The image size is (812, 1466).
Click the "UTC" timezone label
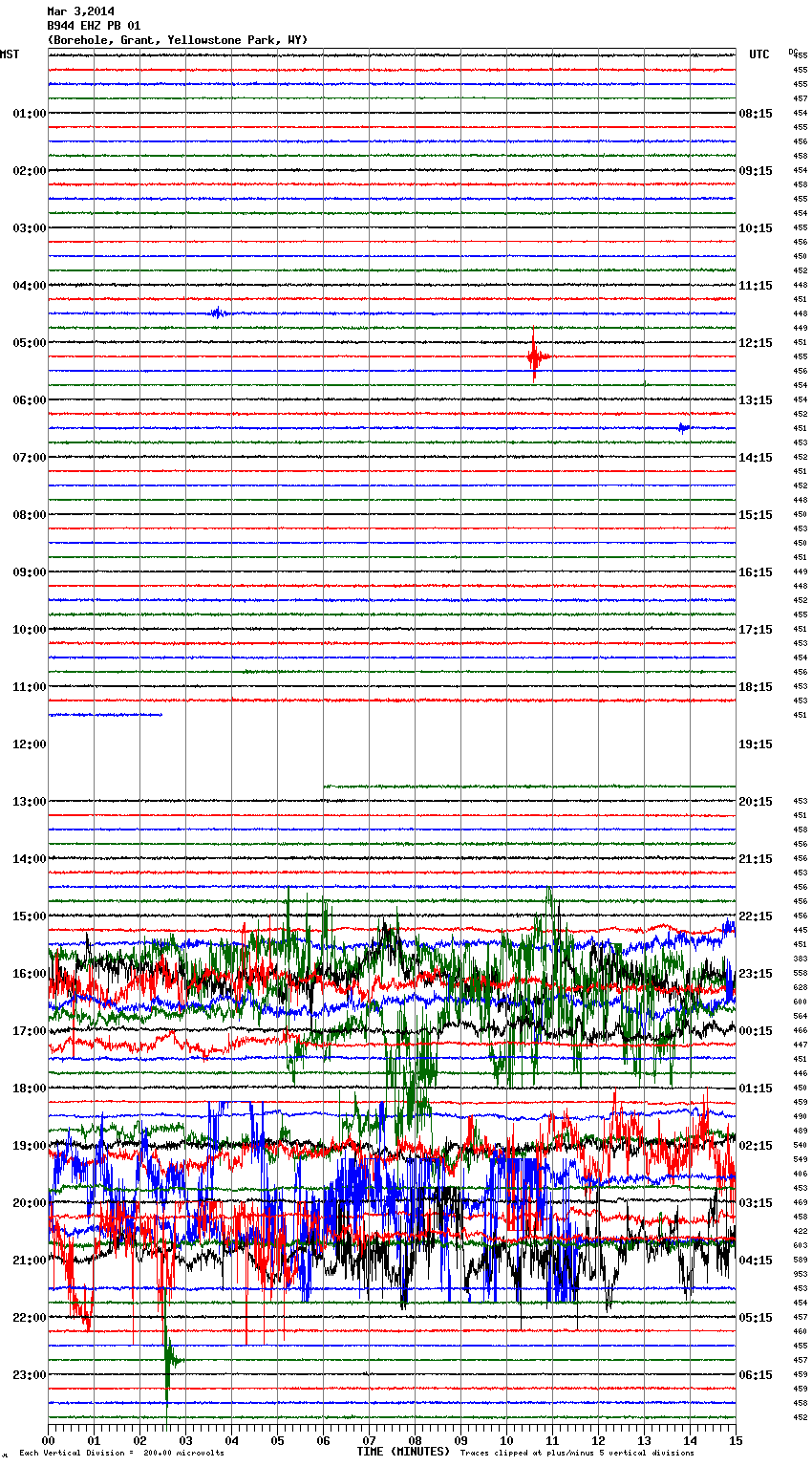pos(759,54)
